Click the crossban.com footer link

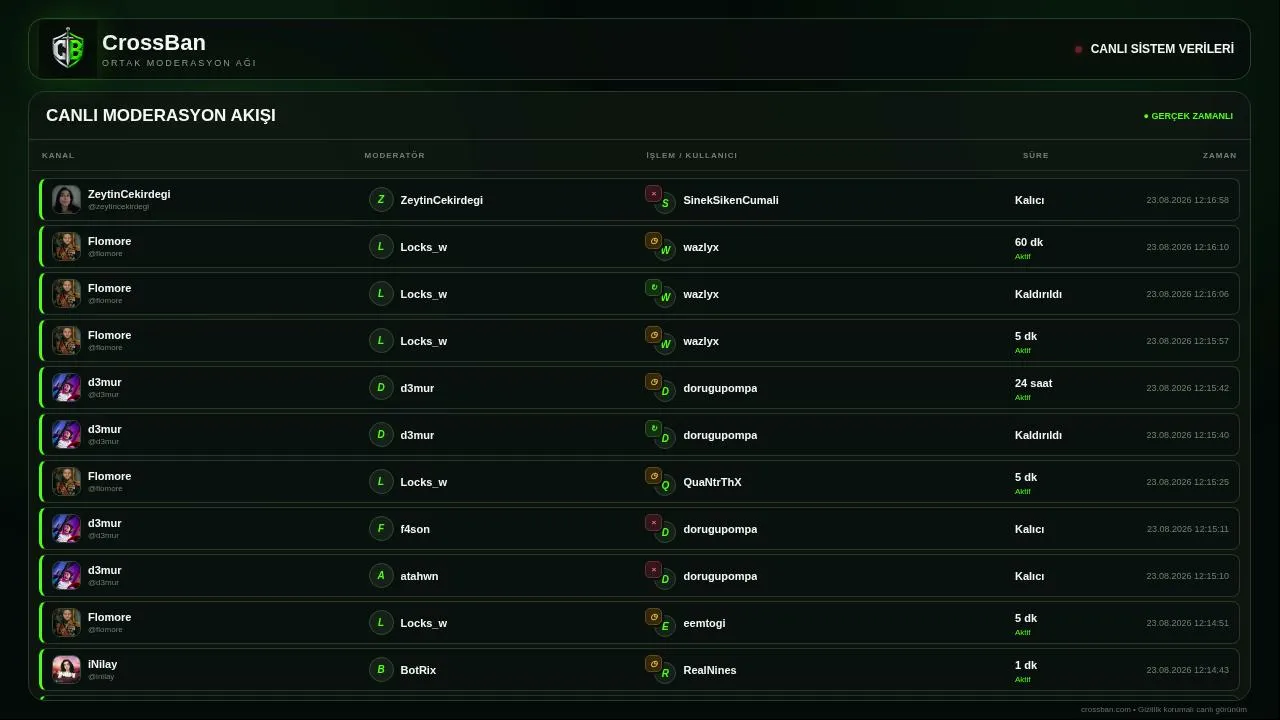point(1106,709)
